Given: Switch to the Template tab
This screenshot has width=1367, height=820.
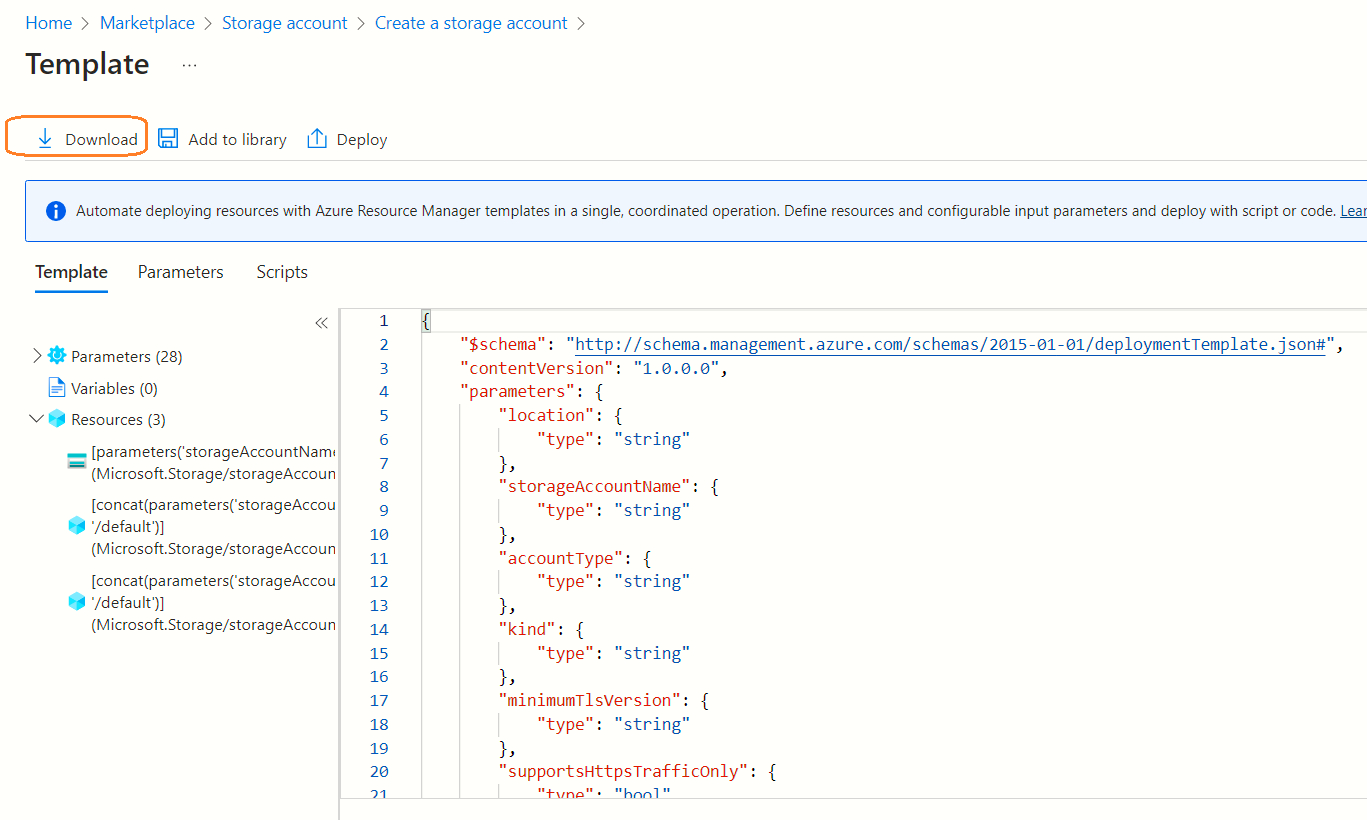Looking at the screenshot, I should coord(71,272).
